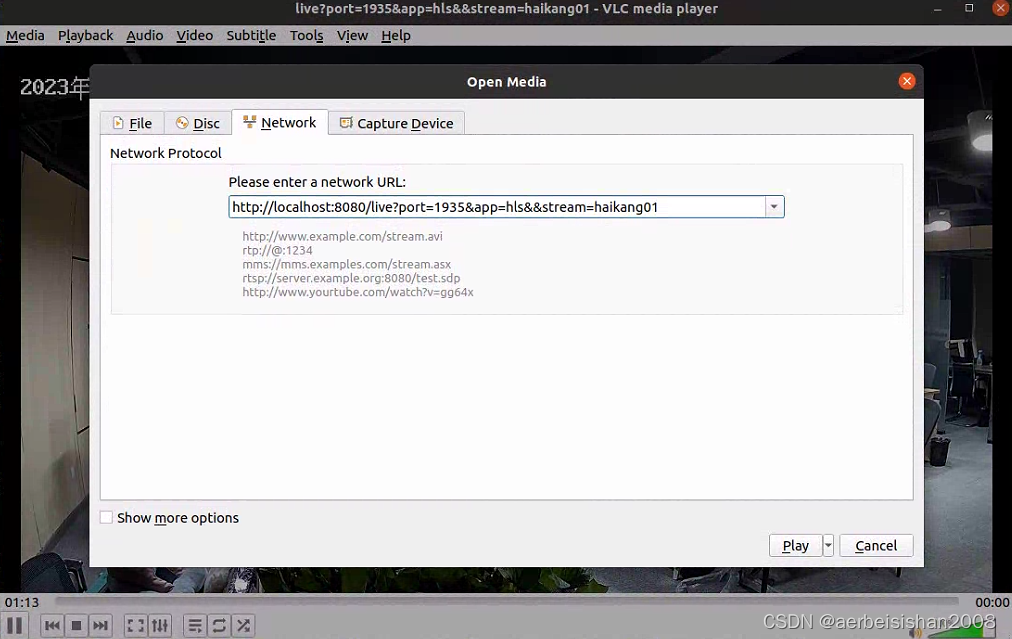1012x639 pixels.
Task: Open the Audio menu
Action: (x=145, y=36)
